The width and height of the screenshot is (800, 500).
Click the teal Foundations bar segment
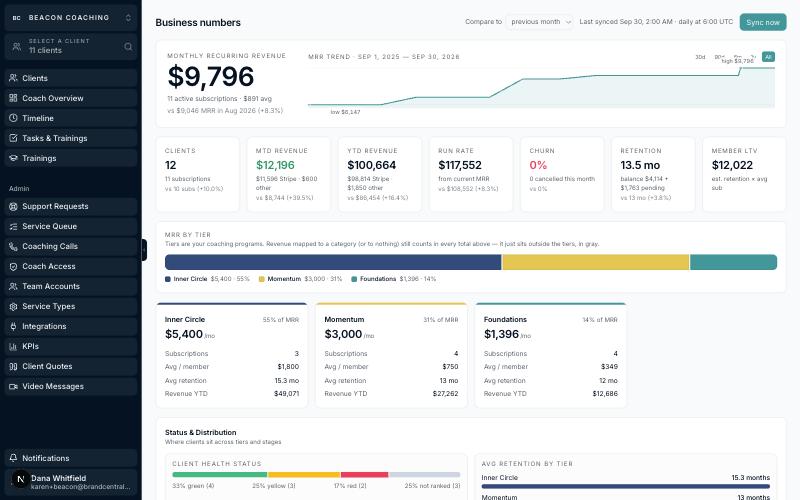pyautogui.click(x=733, y=262)
